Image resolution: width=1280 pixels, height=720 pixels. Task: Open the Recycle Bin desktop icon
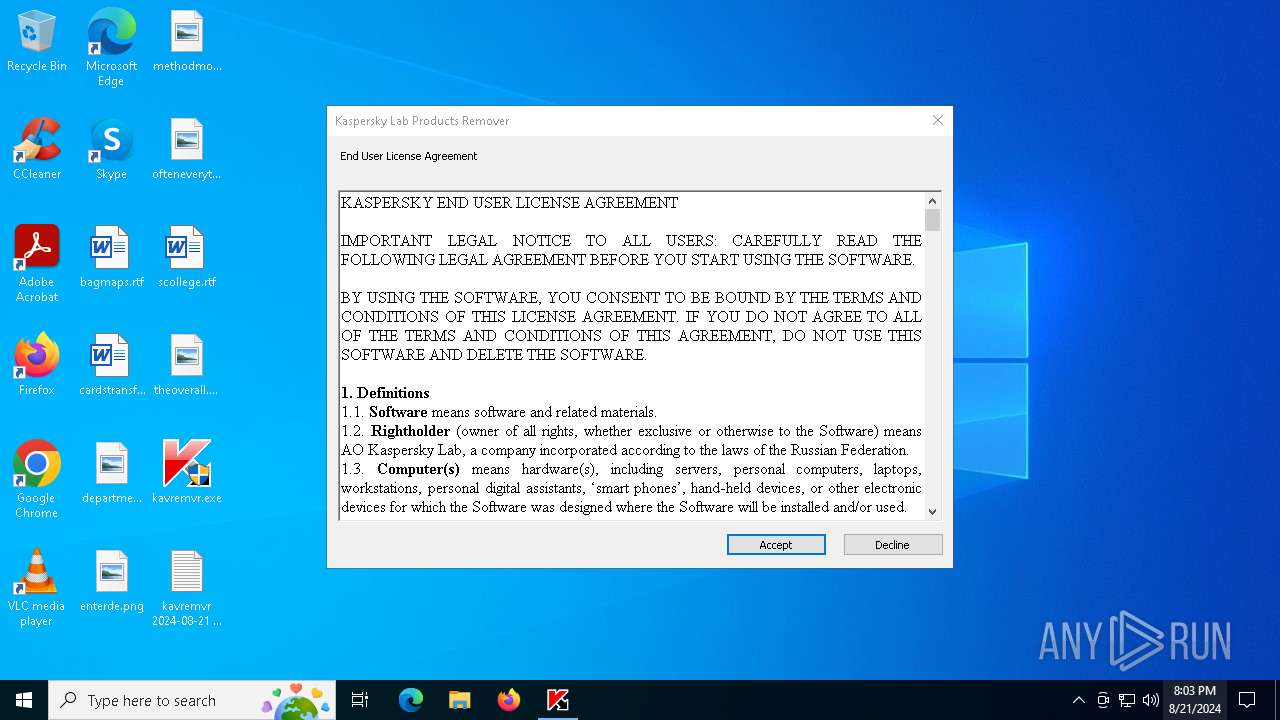point(37,42)
